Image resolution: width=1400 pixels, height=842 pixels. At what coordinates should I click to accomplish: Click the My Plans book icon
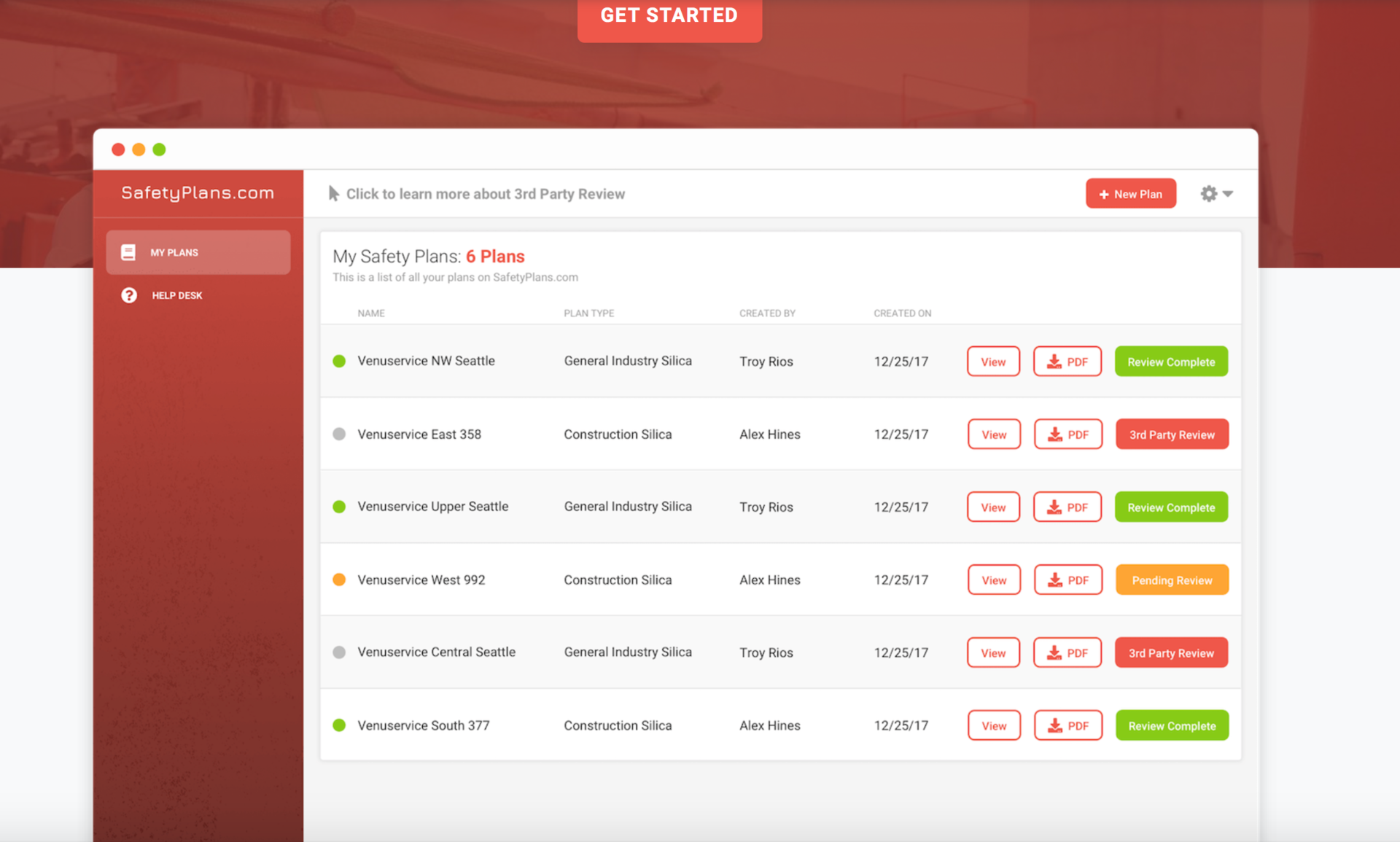pyautogui.click(x=128, y=252)
